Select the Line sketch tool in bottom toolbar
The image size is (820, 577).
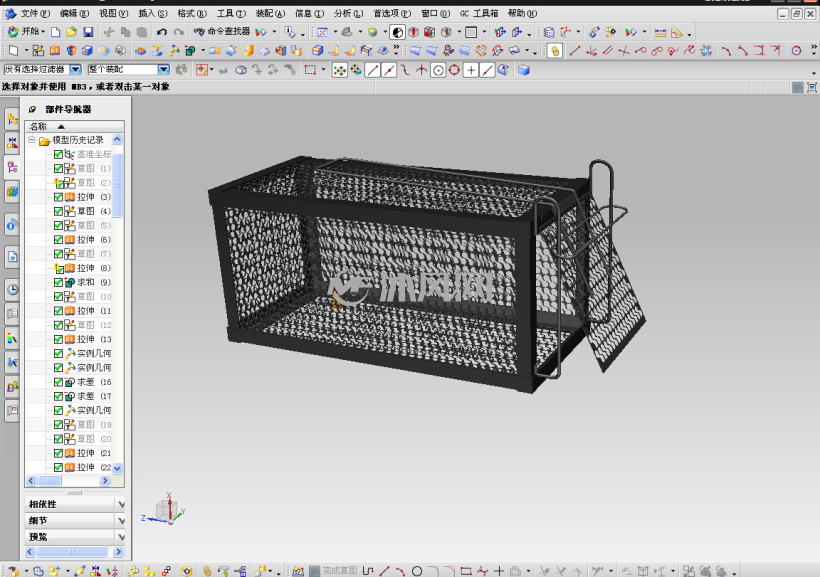click(384, 571)
